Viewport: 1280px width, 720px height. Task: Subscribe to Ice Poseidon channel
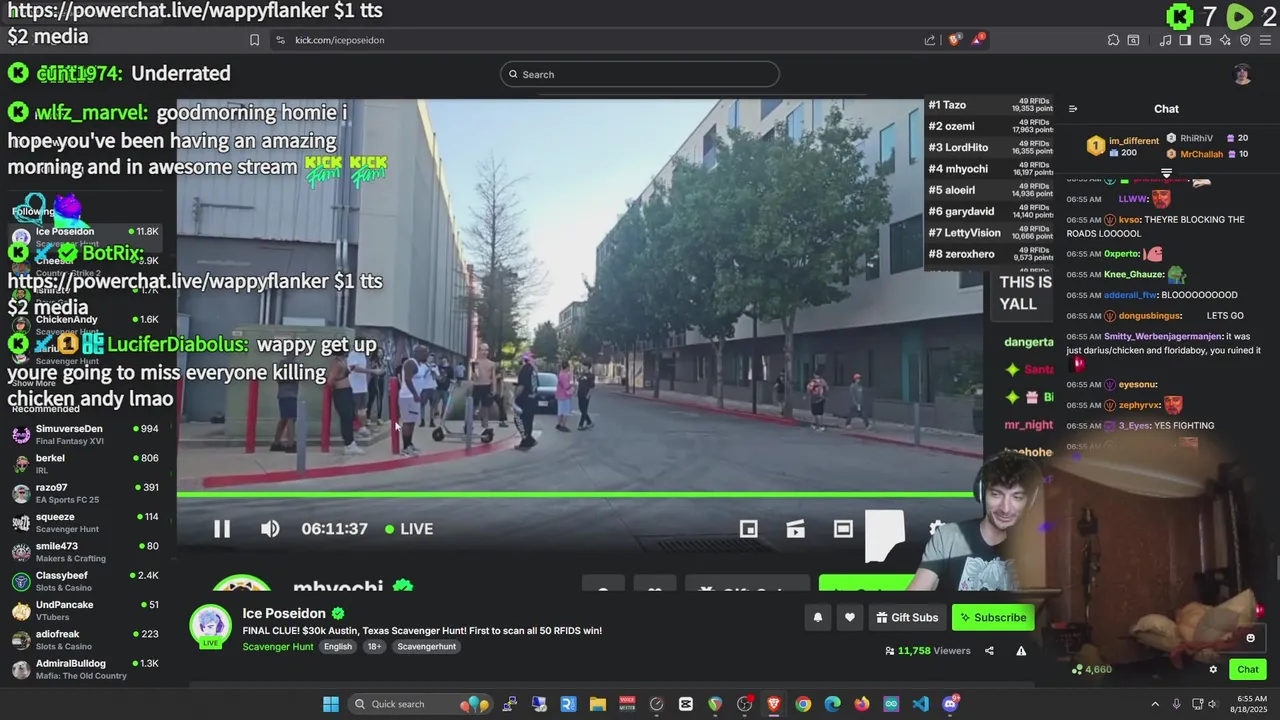pos(993,618)
